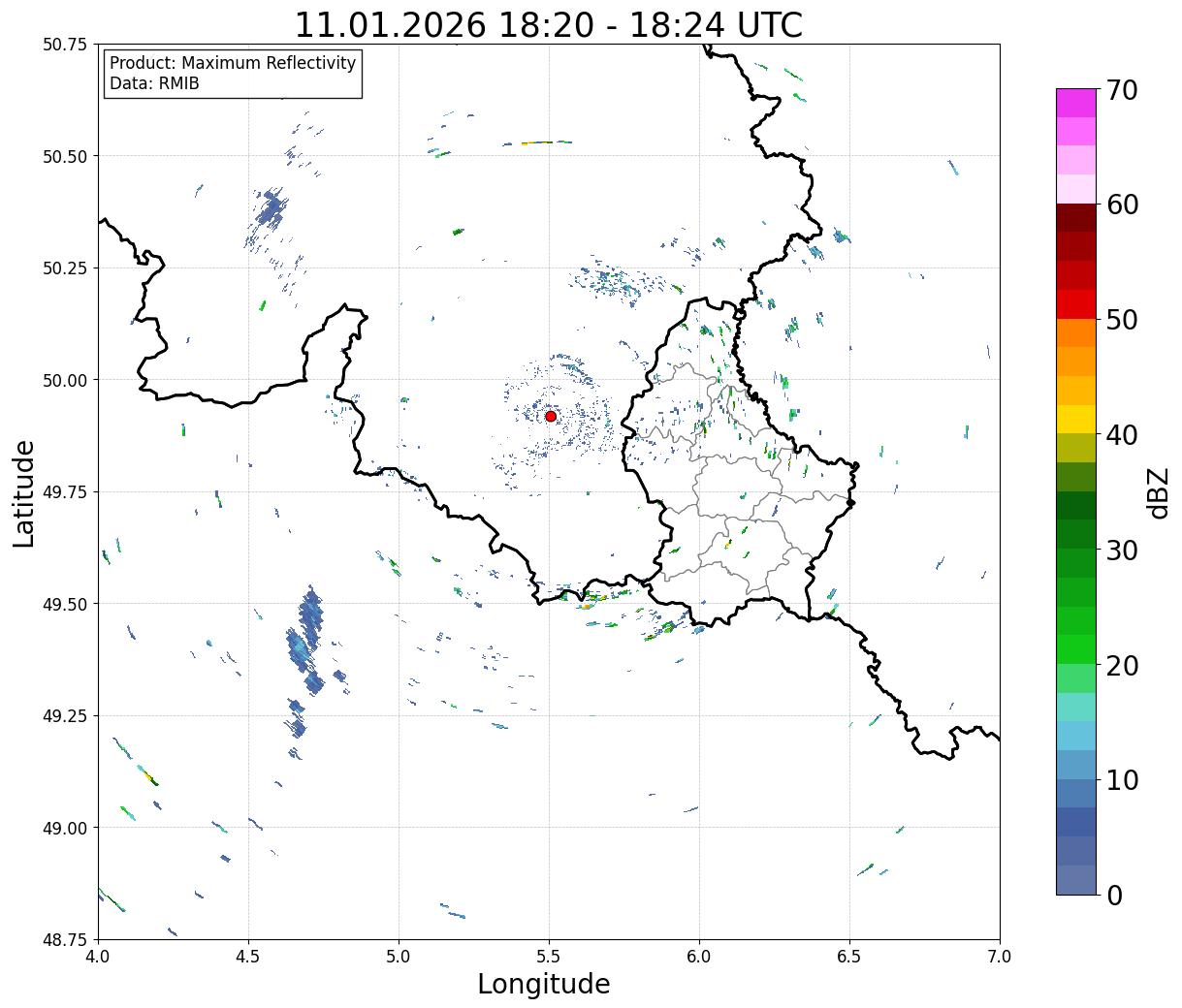Viewport: 1182px width, 1008px height.
Task: Pick the dark green colorbar segment above 30
Action: coord(1076,506)
